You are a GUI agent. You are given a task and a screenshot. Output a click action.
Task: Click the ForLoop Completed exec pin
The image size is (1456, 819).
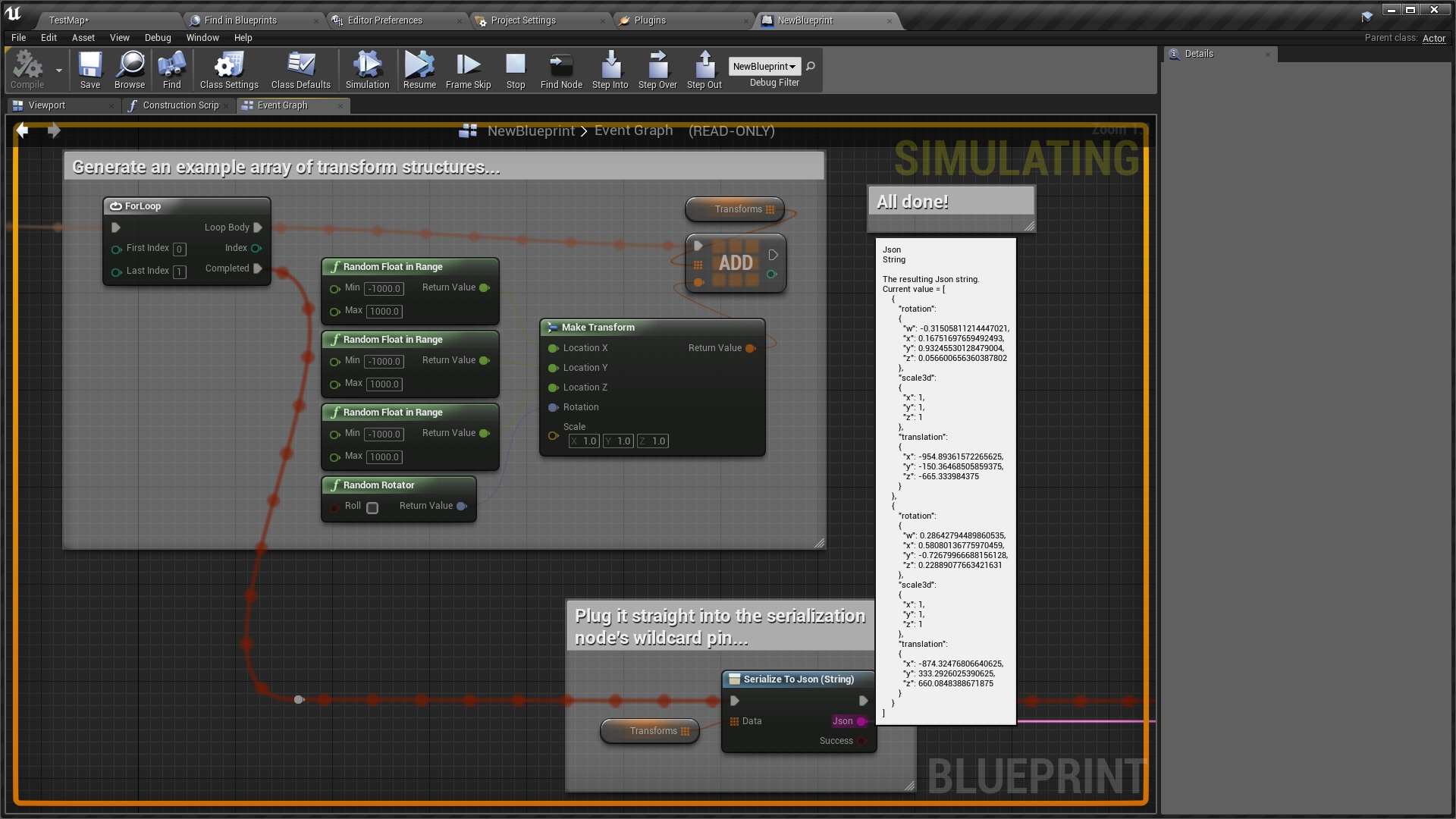(x=258, y=268)
